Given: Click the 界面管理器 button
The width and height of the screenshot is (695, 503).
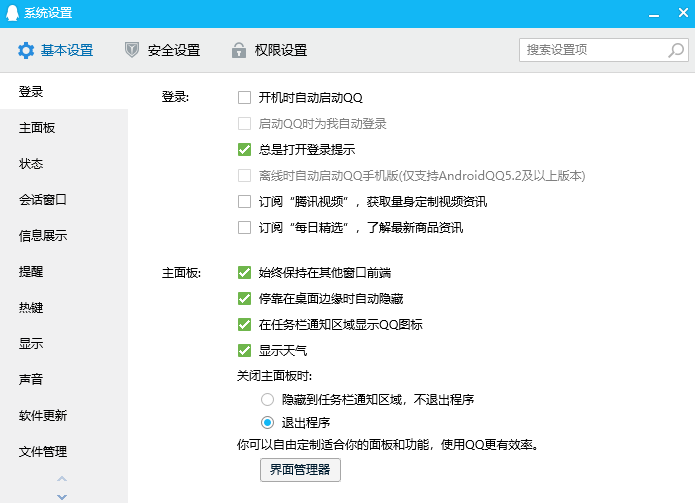Looking at the screenshot, I should click(300, 469).
